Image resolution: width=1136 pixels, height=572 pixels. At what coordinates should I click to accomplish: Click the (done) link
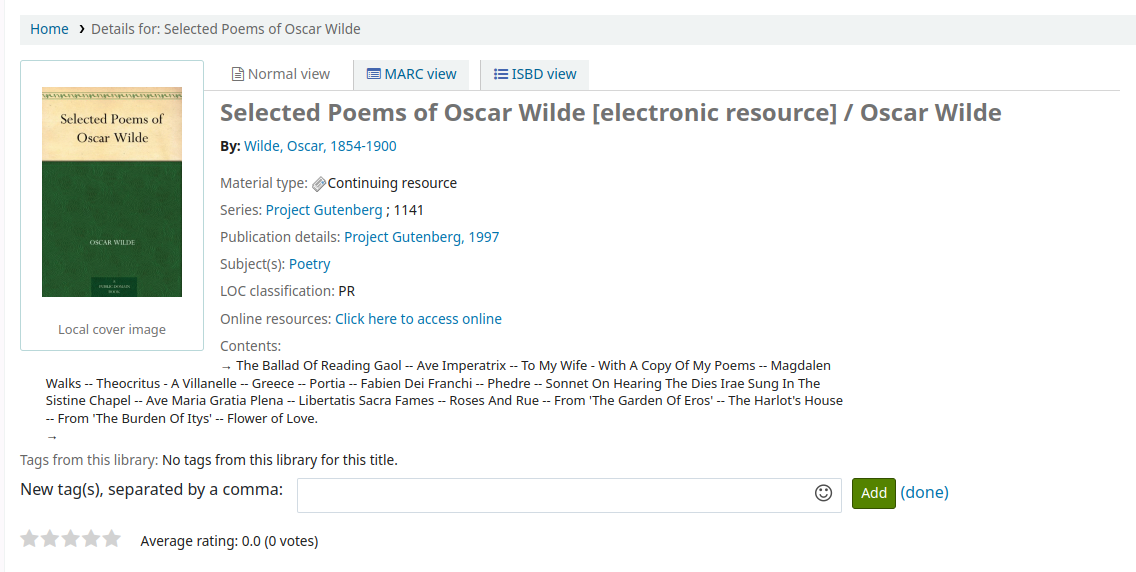click(924, 492)
